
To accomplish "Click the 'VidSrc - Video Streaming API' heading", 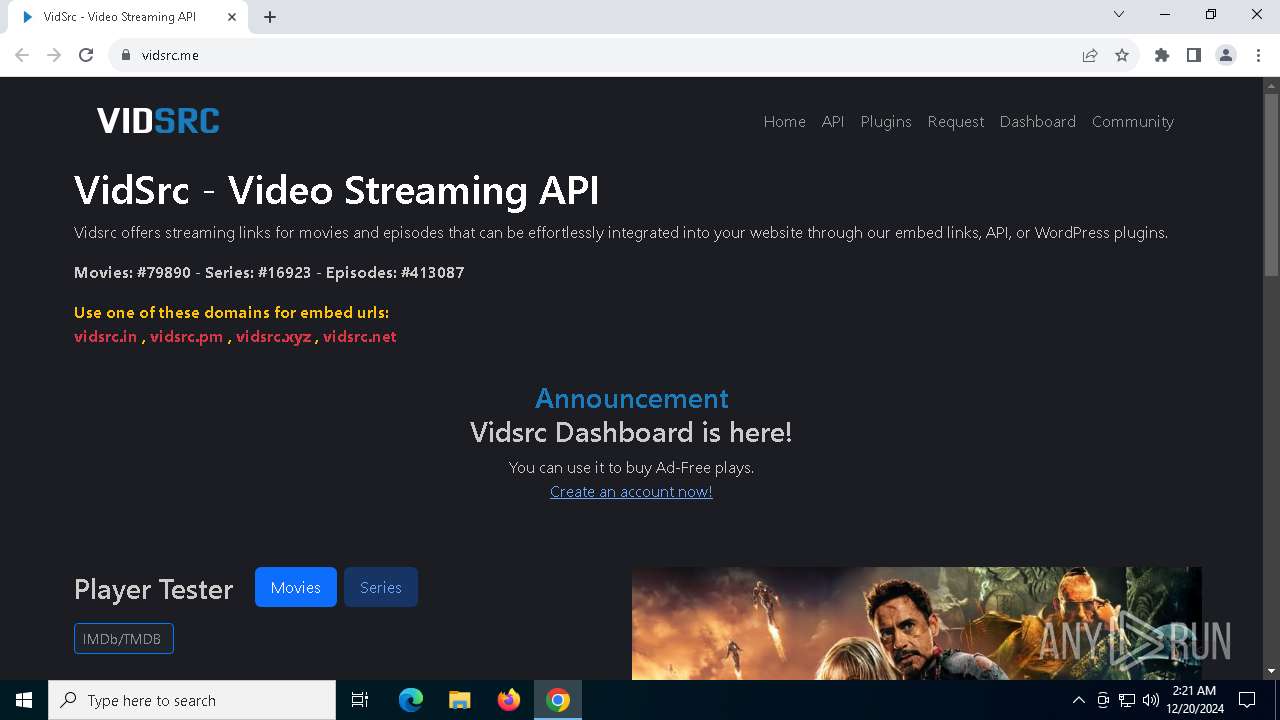I will [336, 190].
